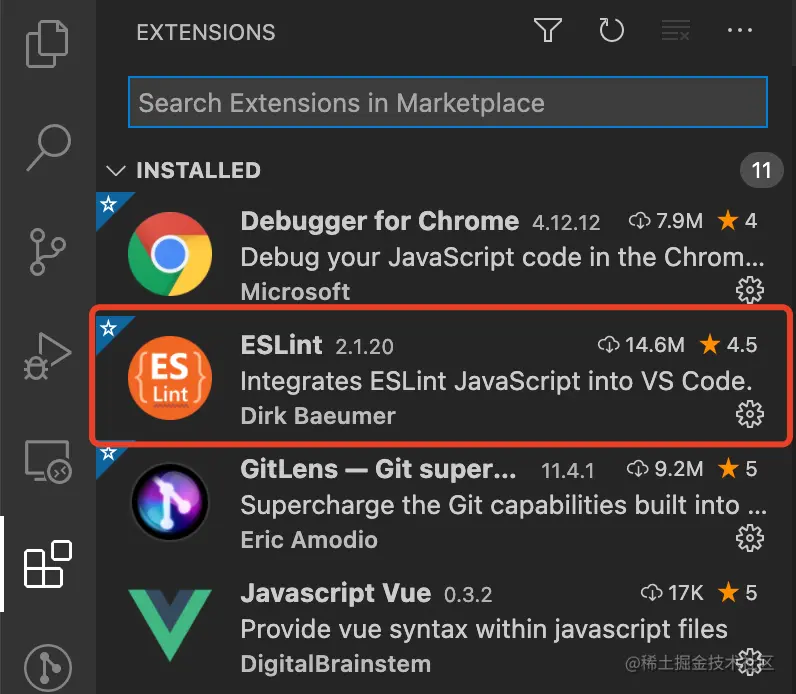The width and height of the screenshot is (796, 694).
Task: Click Javascript Vue 17K downloads
Action: pyautogui.click(x=672, y=592)
